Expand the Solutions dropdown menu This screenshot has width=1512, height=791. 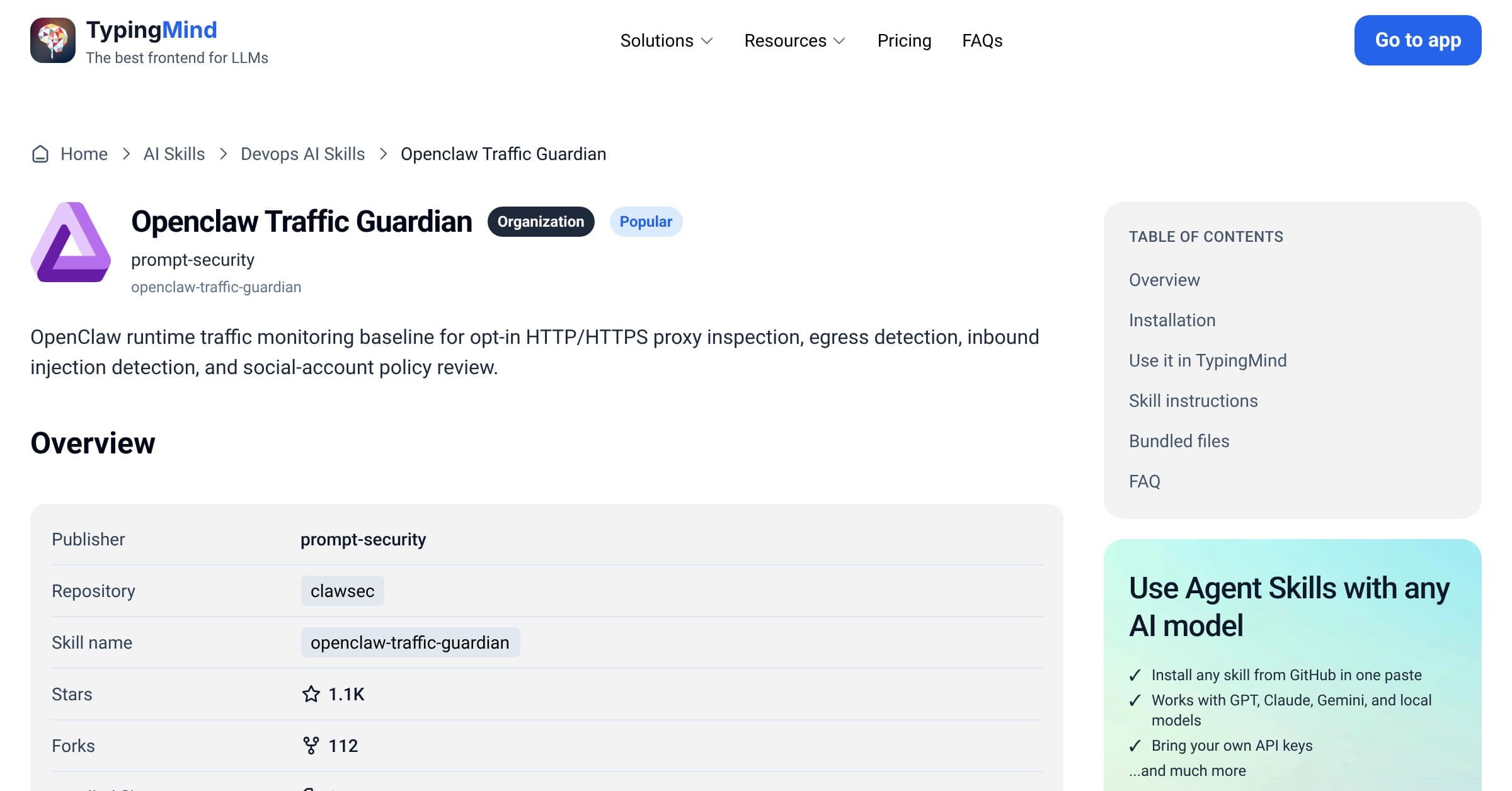pos(667,40)
